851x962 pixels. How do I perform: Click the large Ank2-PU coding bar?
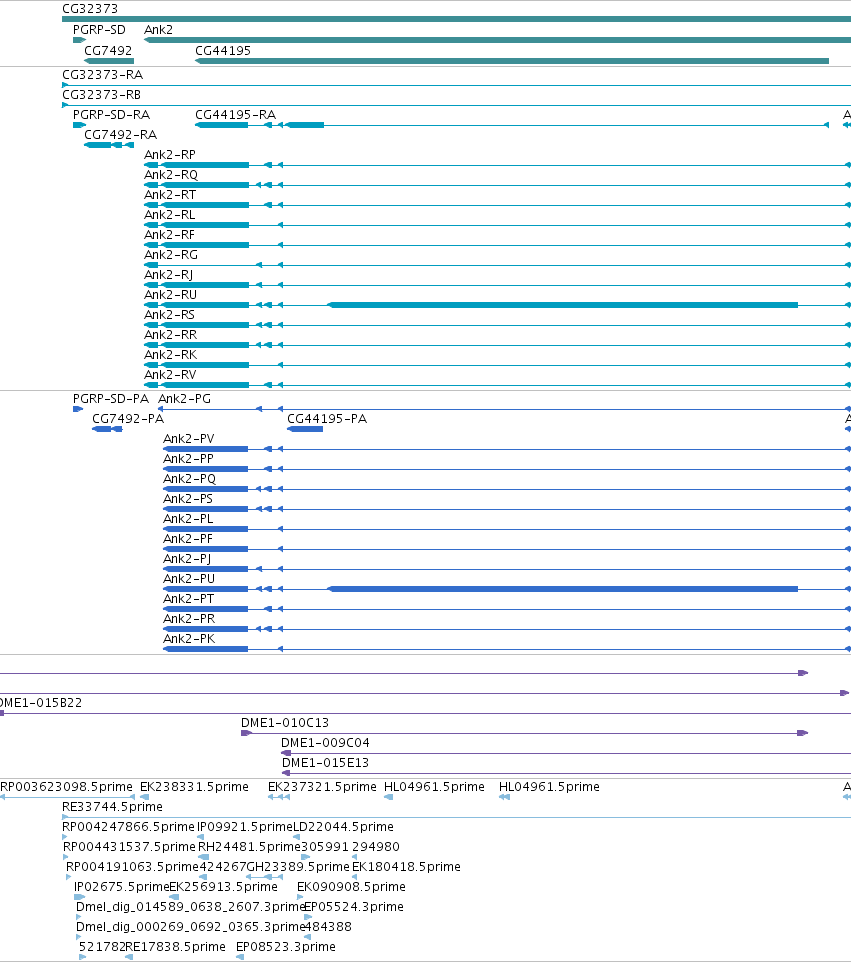coord(563,589)
